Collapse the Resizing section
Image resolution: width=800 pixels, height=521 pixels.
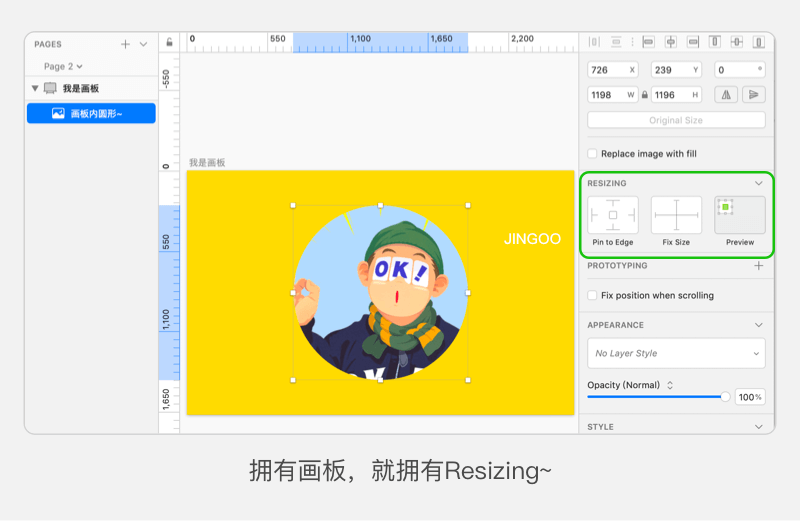759,183
